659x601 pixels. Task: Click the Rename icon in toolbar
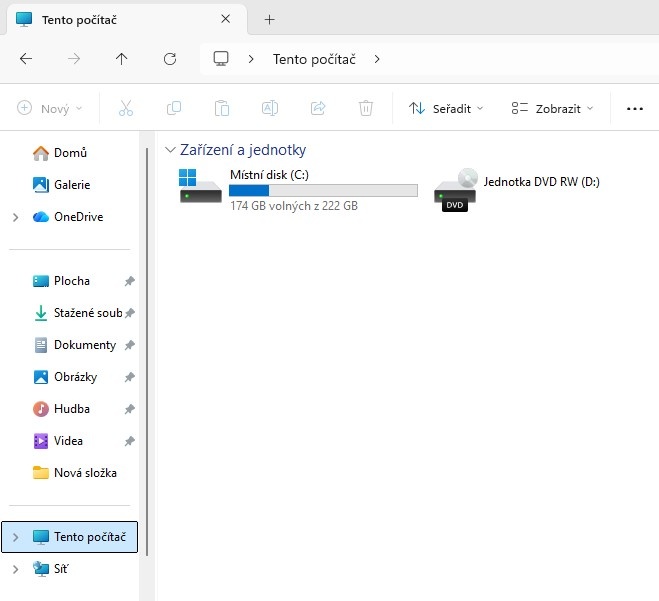(x=270, y=108)
